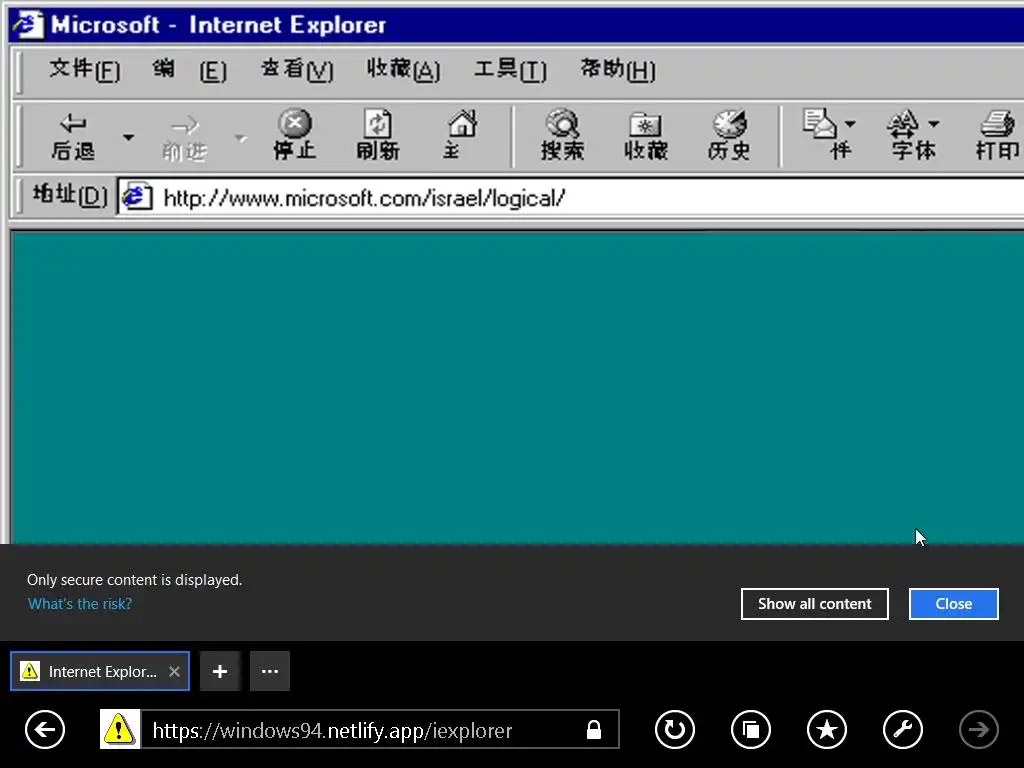Click the What's the risk? link

point(80,604)
